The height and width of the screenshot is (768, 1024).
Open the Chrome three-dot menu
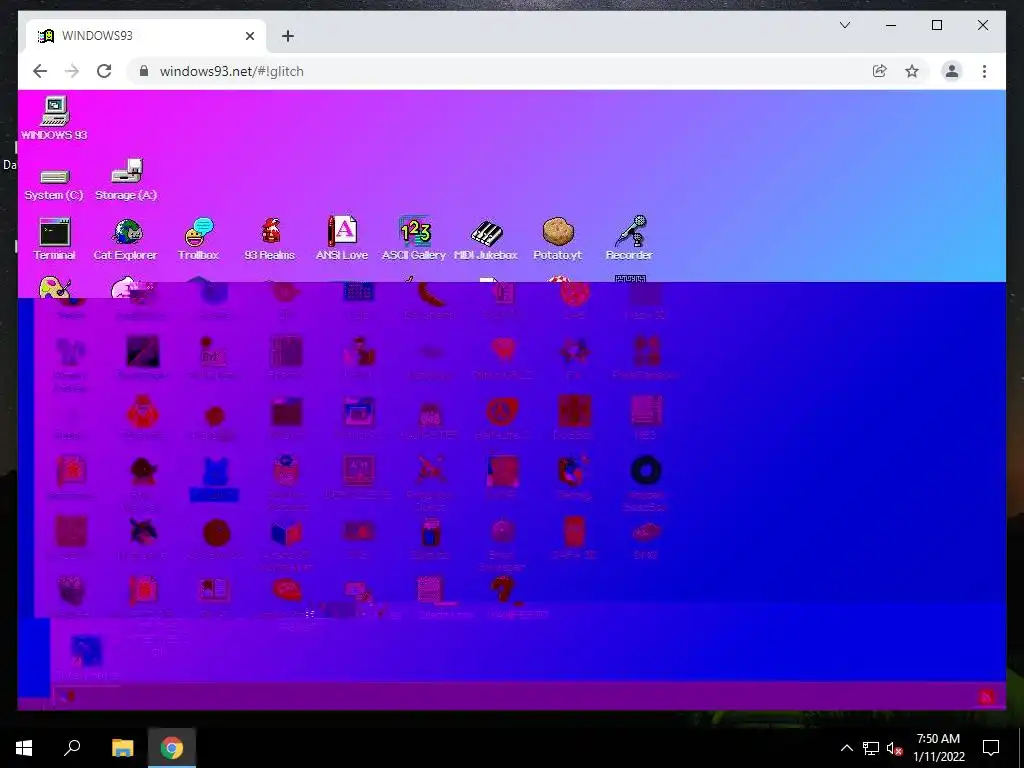tap(984, 71)
